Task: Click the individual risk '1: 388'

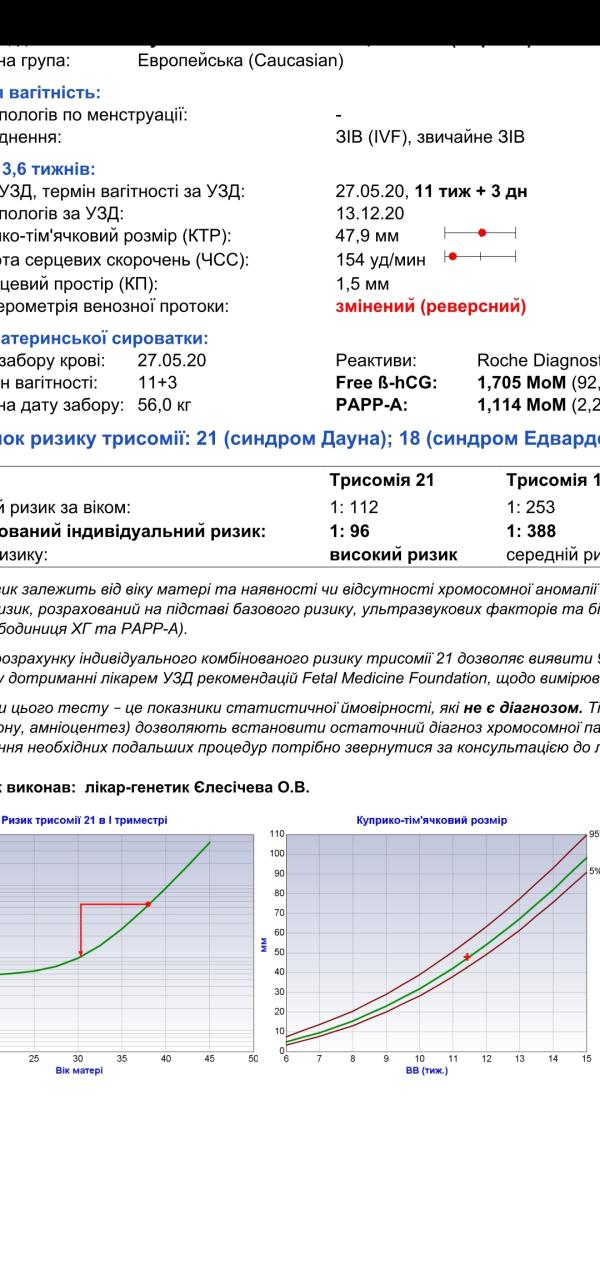Action: [x=531, y=531]
